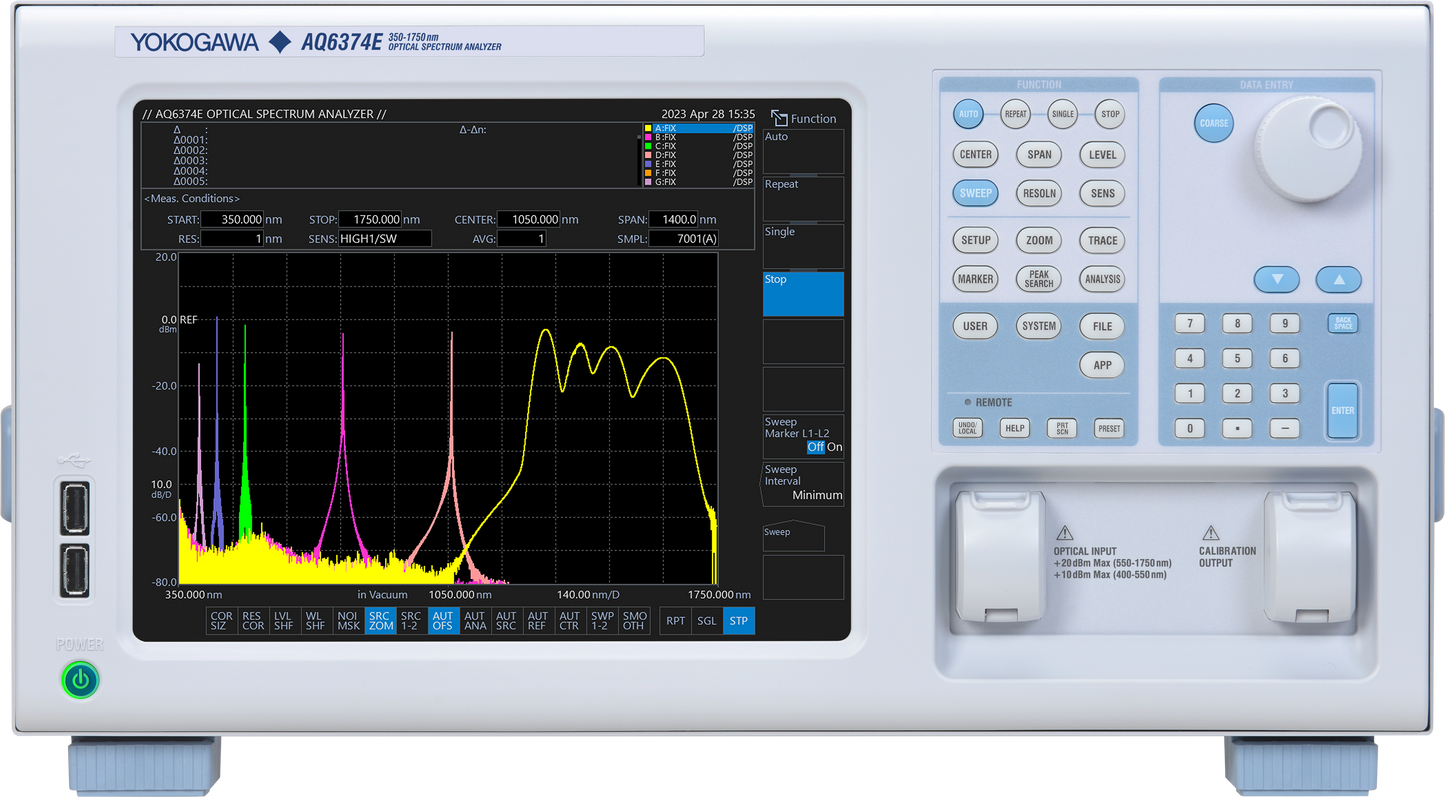
Task: Open the Sweep Interval Minimum softkey
Action: (803, 484)
